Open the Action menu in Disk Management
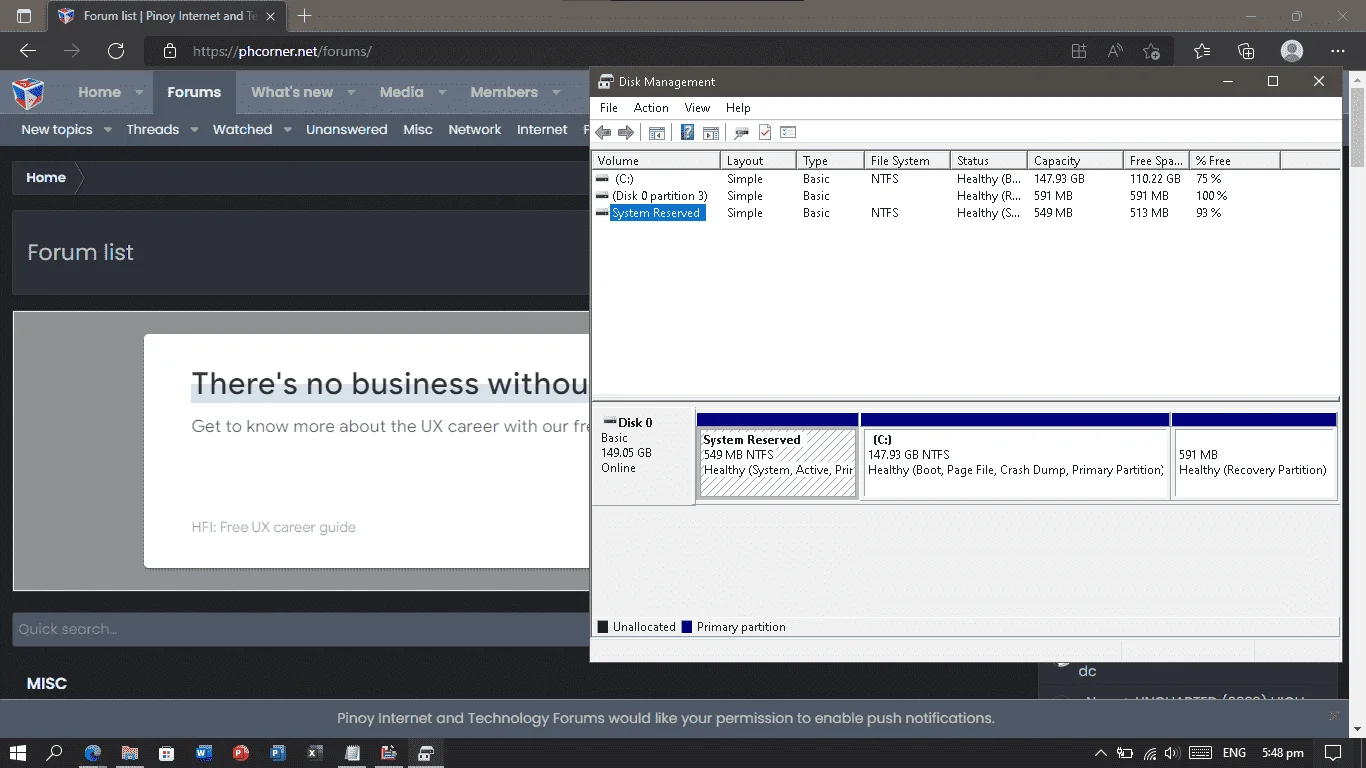 (651, 108)
